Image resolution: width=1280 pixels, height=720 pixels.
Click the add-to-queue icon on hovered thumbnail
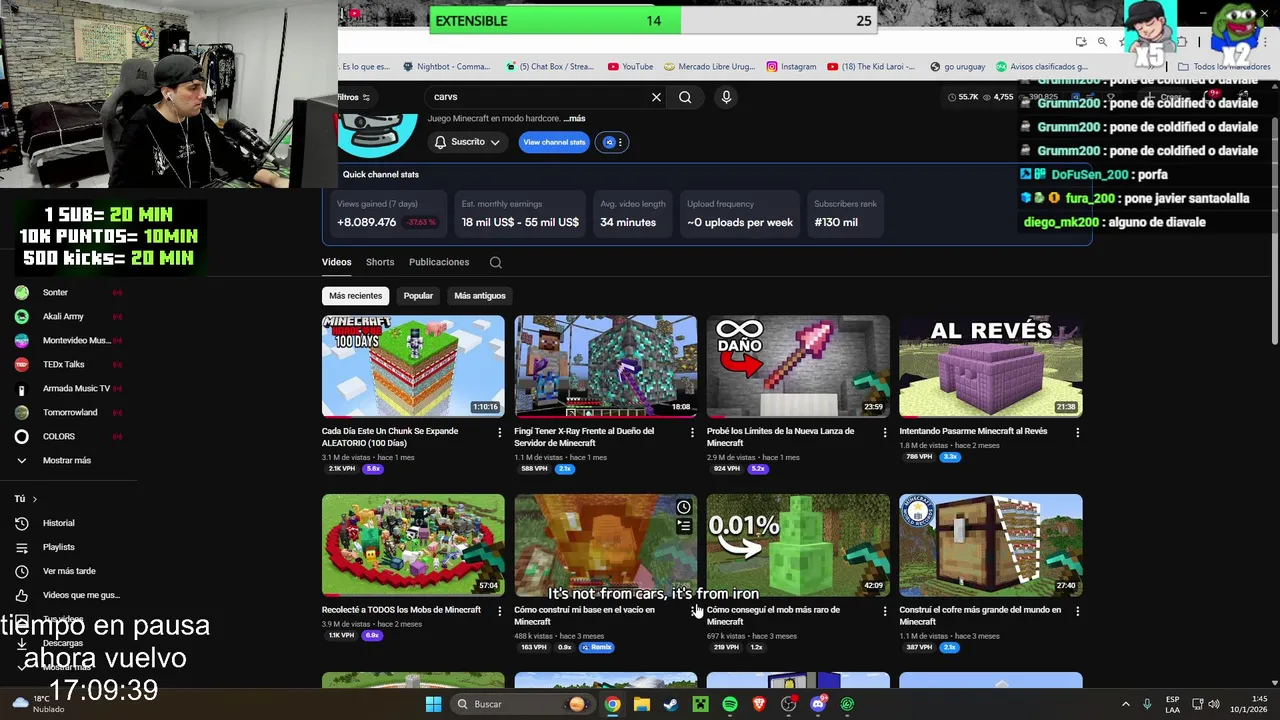coord(684,526)
